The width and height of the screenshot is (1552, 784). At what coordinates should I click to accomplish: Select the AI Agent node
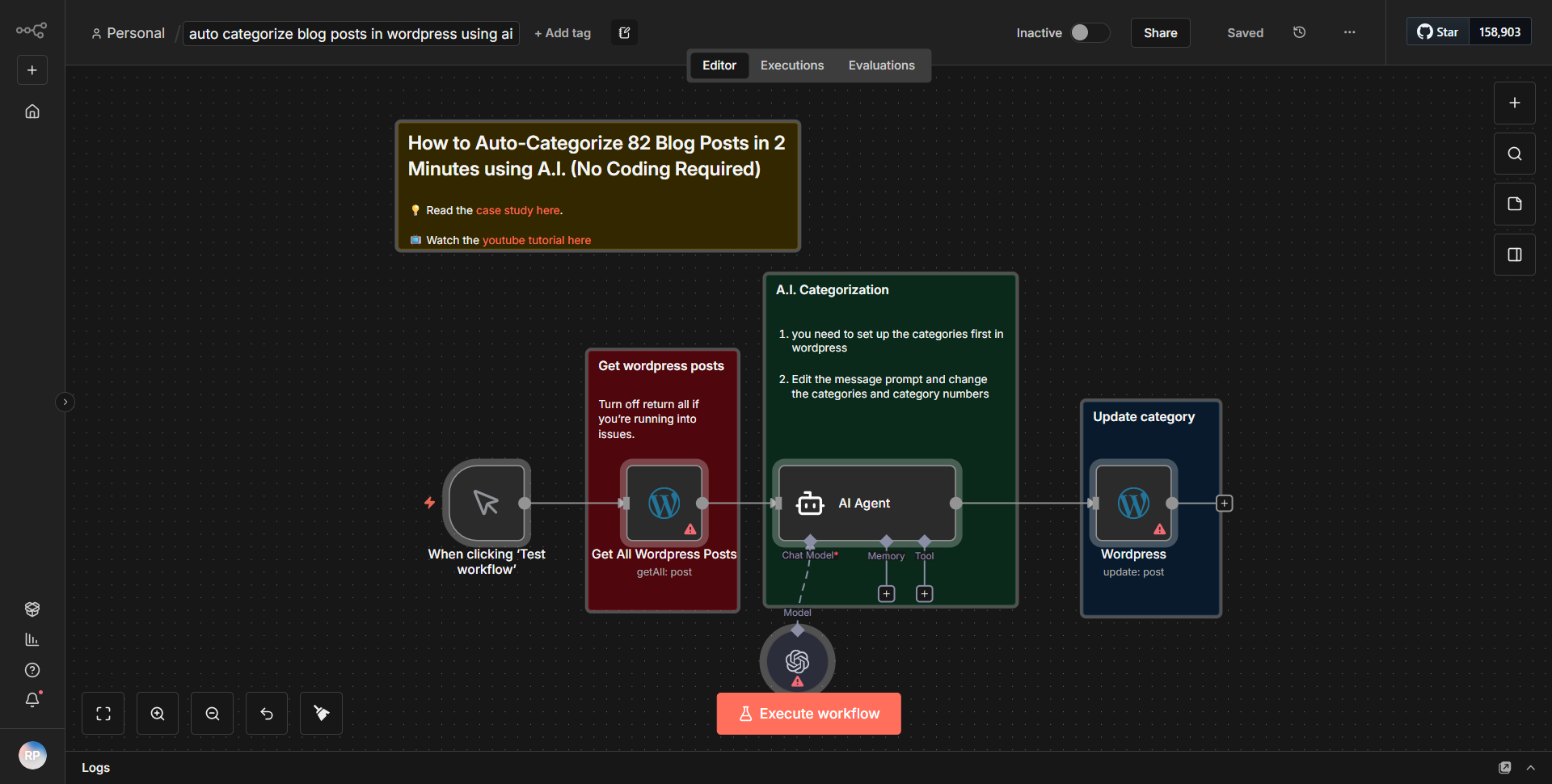pyautogui.click(x=867, y=503)
